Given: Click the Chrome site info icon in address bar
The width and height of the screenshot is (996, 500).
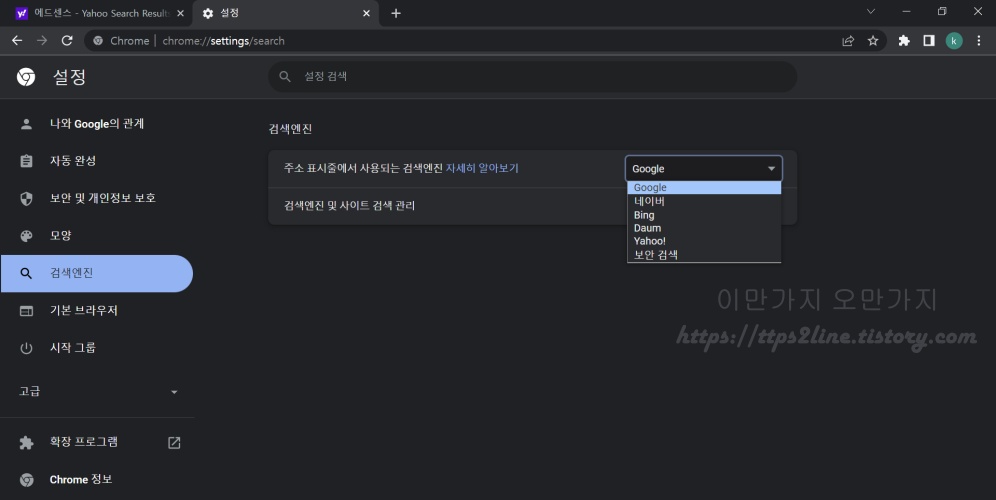Looking at the screenshot, I should coord(98,41).
